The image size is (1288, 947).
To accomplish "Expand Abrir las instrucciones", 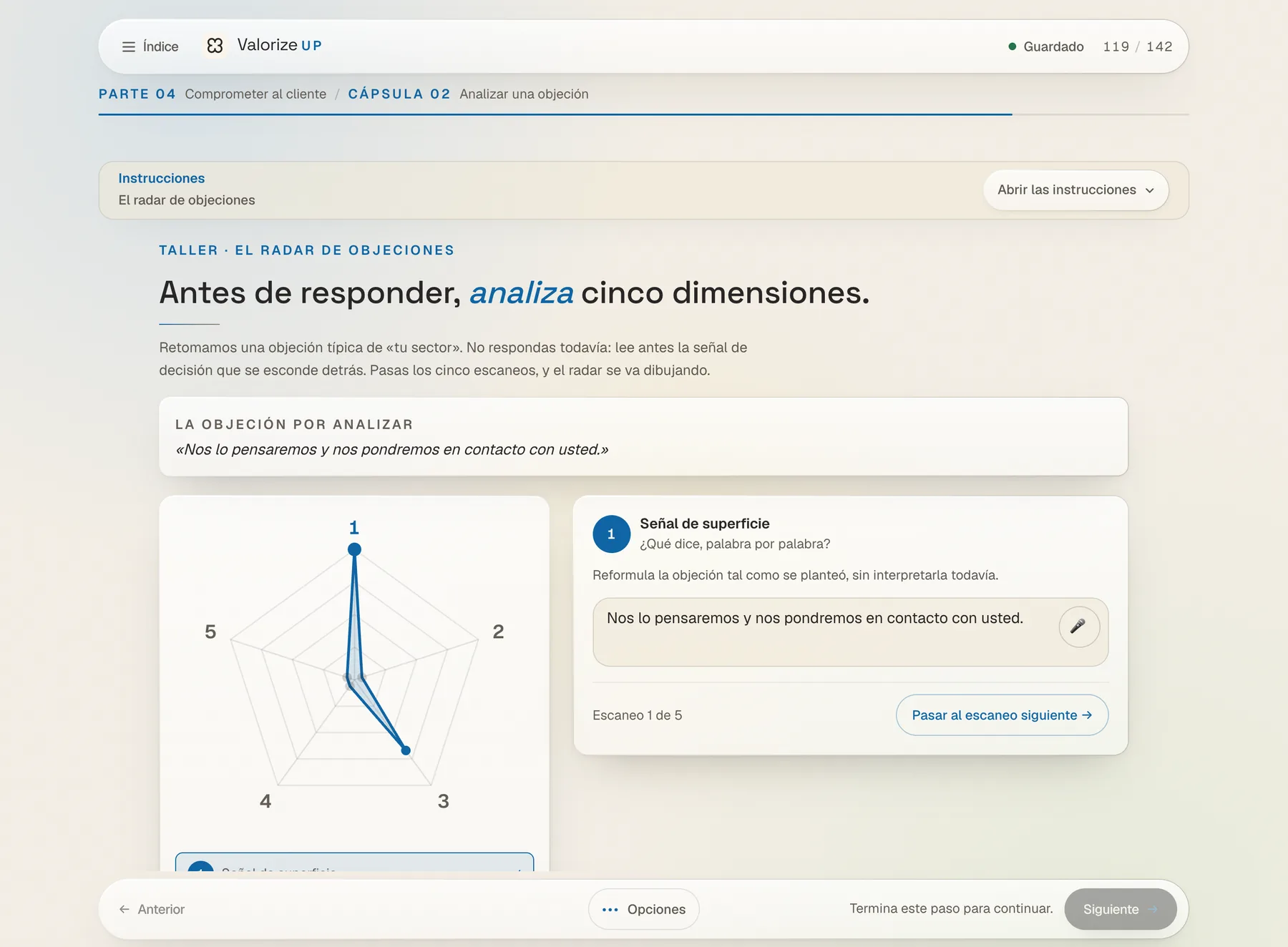I will pos(1075,190).
